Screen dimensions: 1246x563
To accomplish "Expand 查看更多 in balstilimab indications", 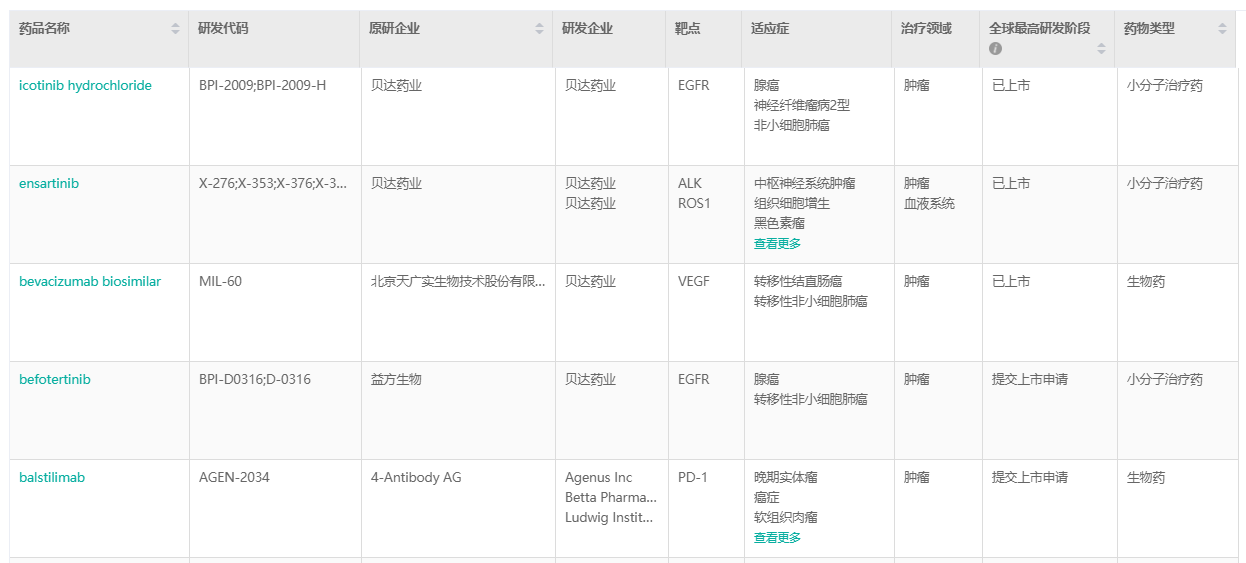I will tap(777, 538).
